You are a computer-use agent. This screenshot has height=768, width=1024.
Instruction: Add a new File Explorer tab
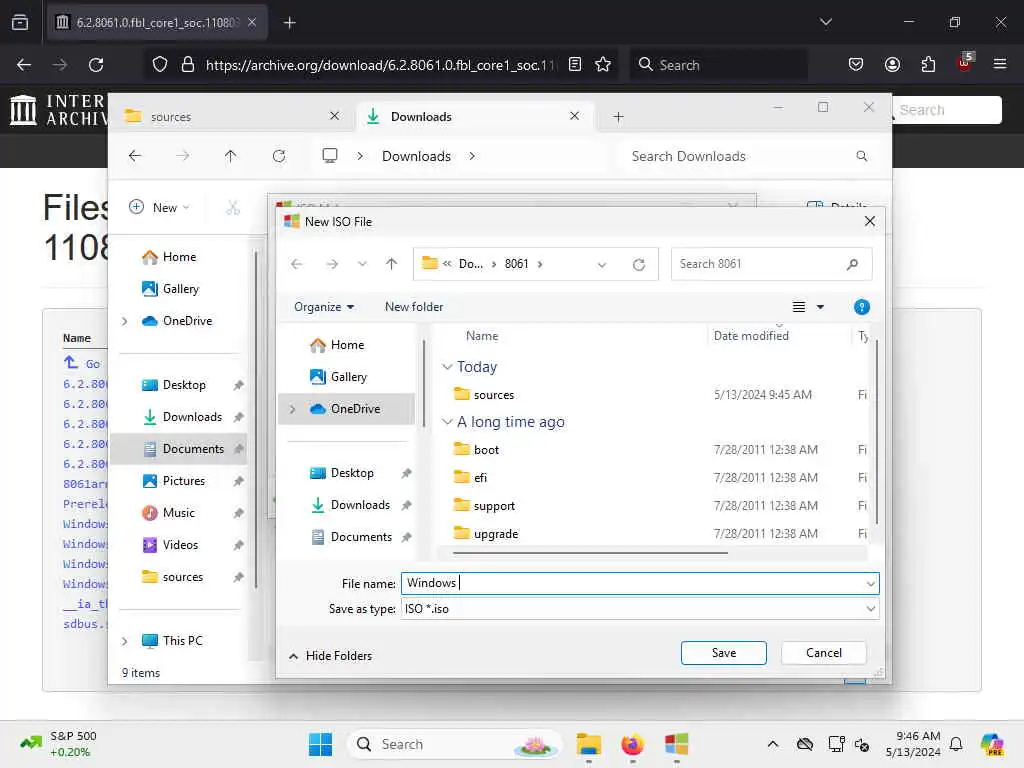pos(618,117)
